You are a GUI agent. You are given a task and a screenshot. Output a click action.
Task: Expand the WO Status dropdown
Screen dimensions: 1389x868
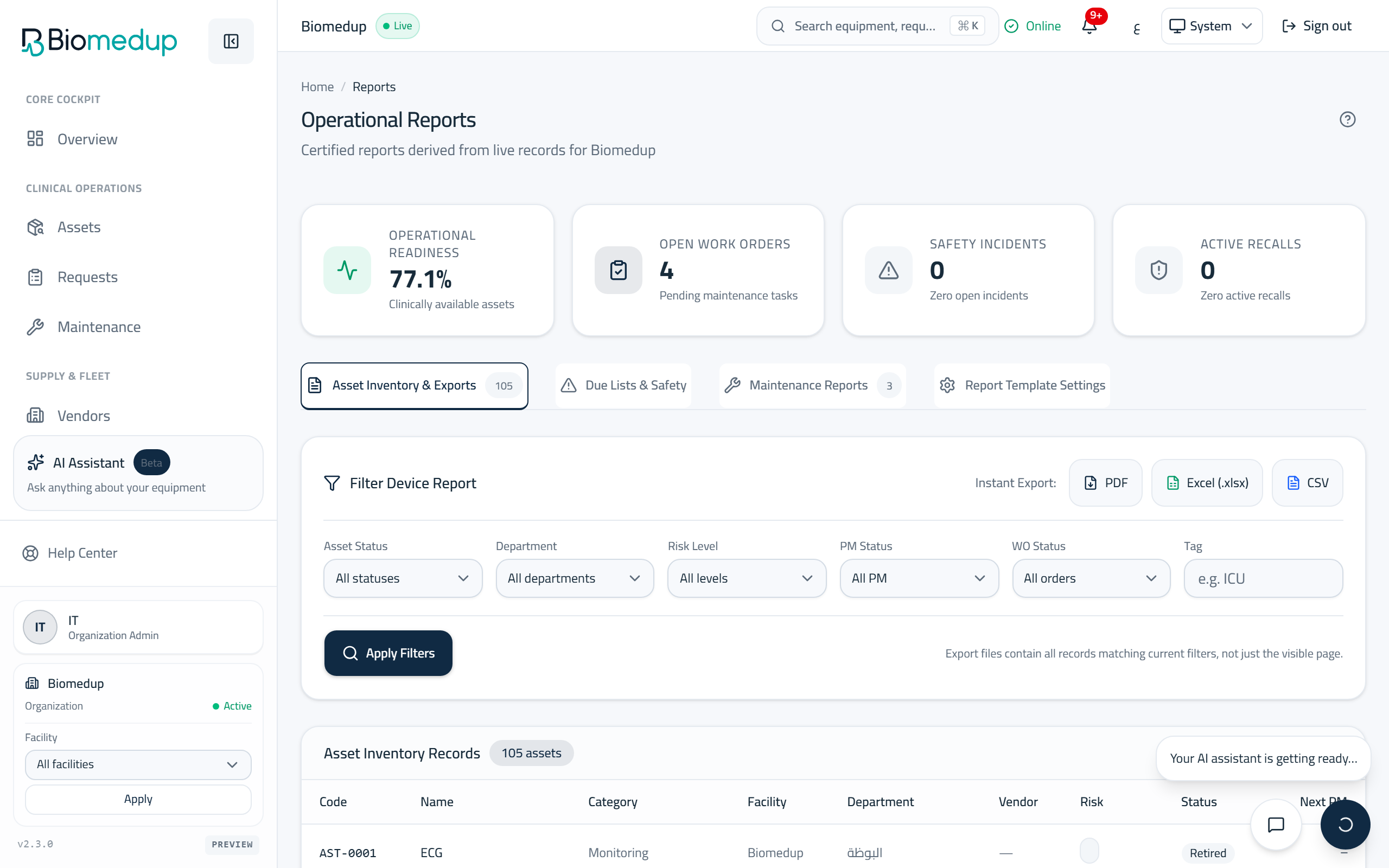[x=1091, y=578]
